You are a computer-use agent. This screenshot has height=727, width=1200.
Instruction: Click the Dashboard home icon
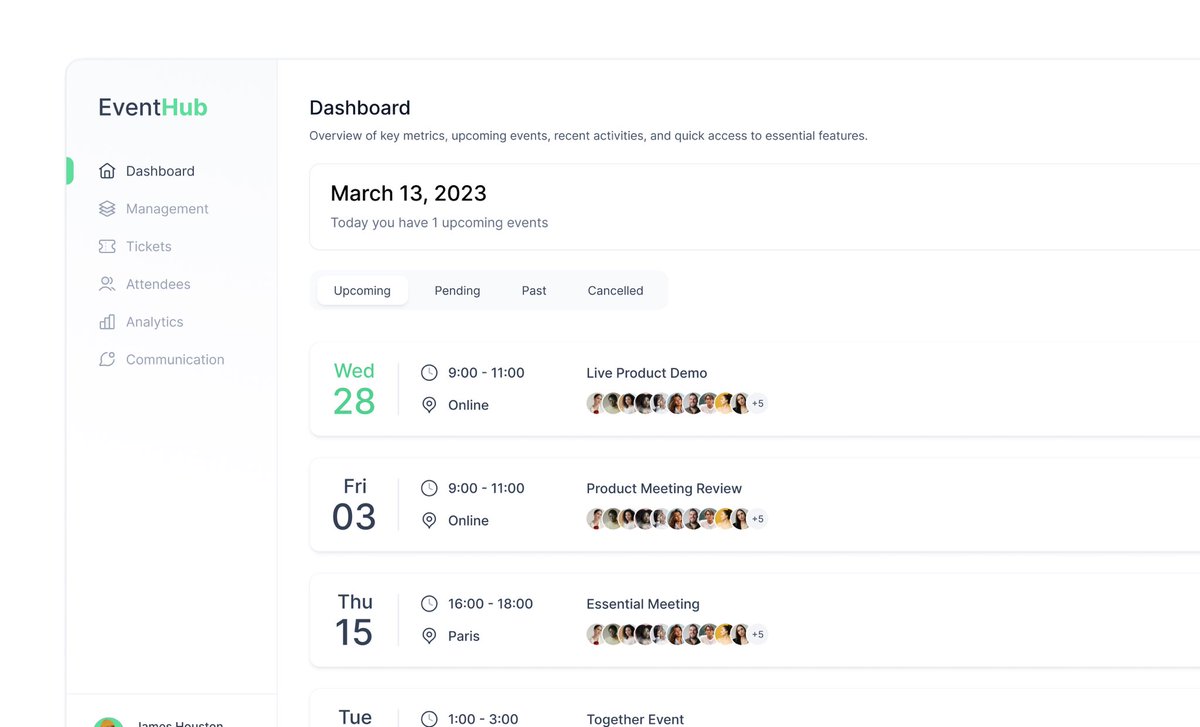click(107, 171)
